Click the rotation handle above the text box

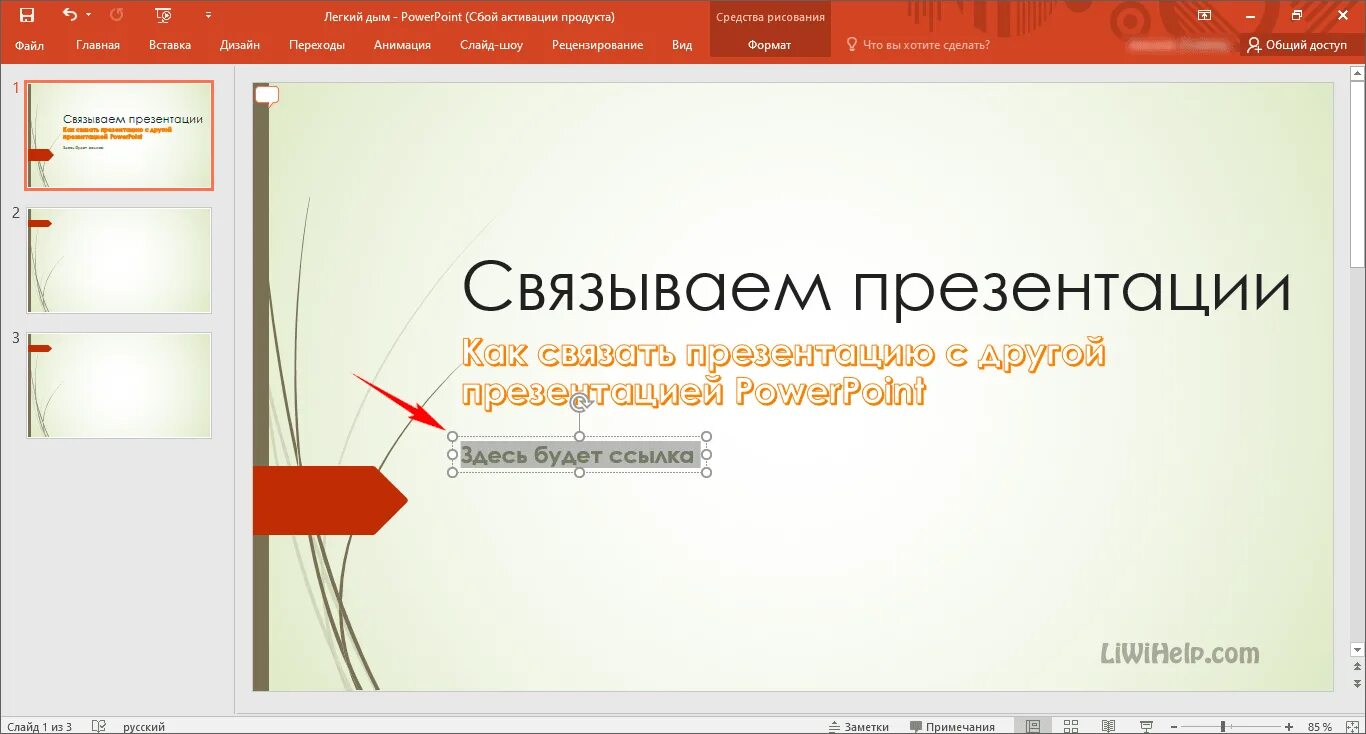(x=580, y=403)
